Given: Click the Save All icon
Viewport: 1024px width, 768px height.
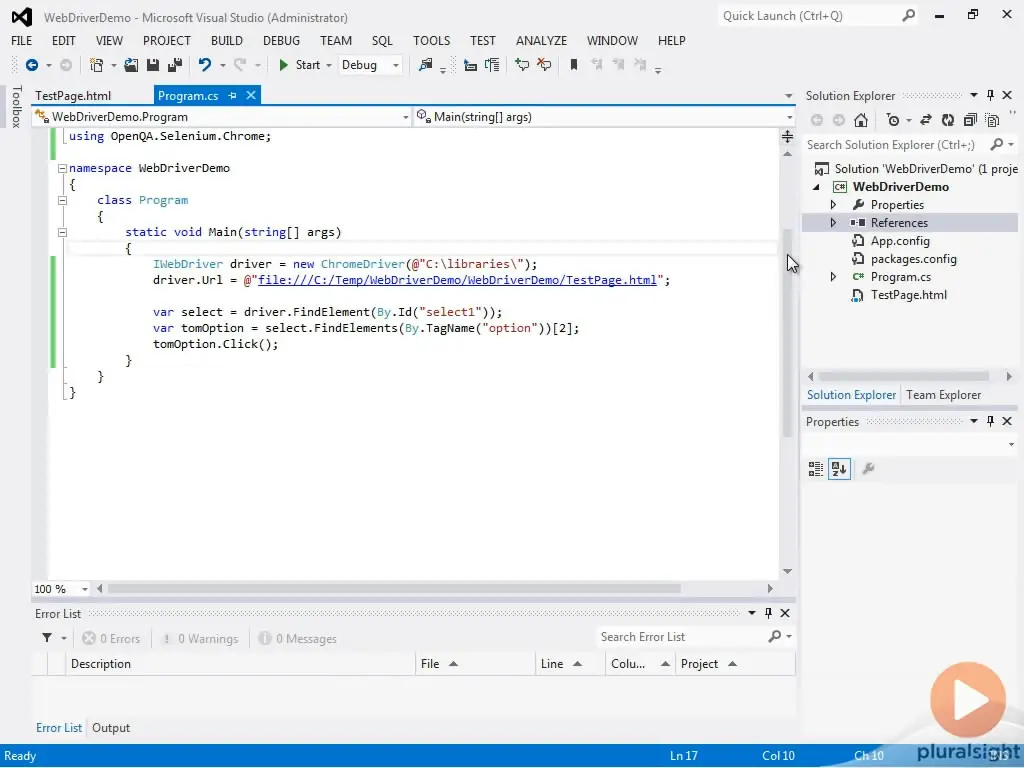Looking at the screenshot, I should coord(175,65).
